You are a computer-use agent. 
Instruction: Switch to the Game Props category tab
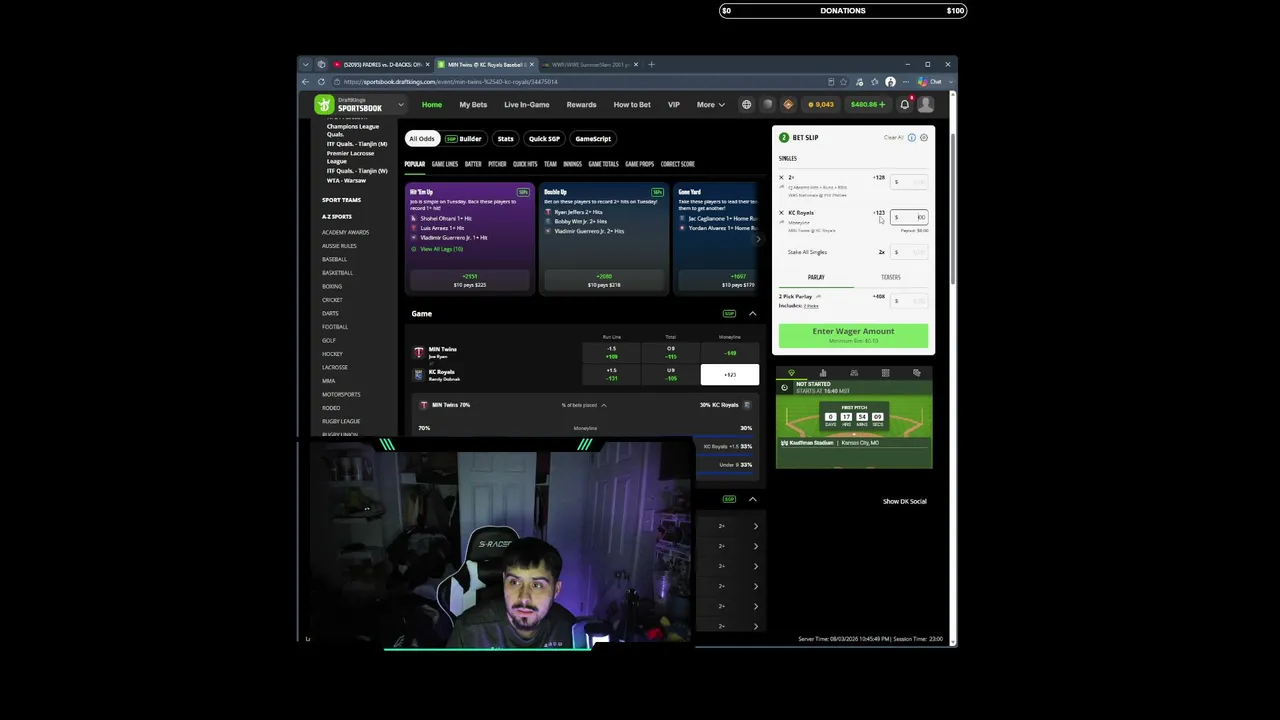[640, 164]
